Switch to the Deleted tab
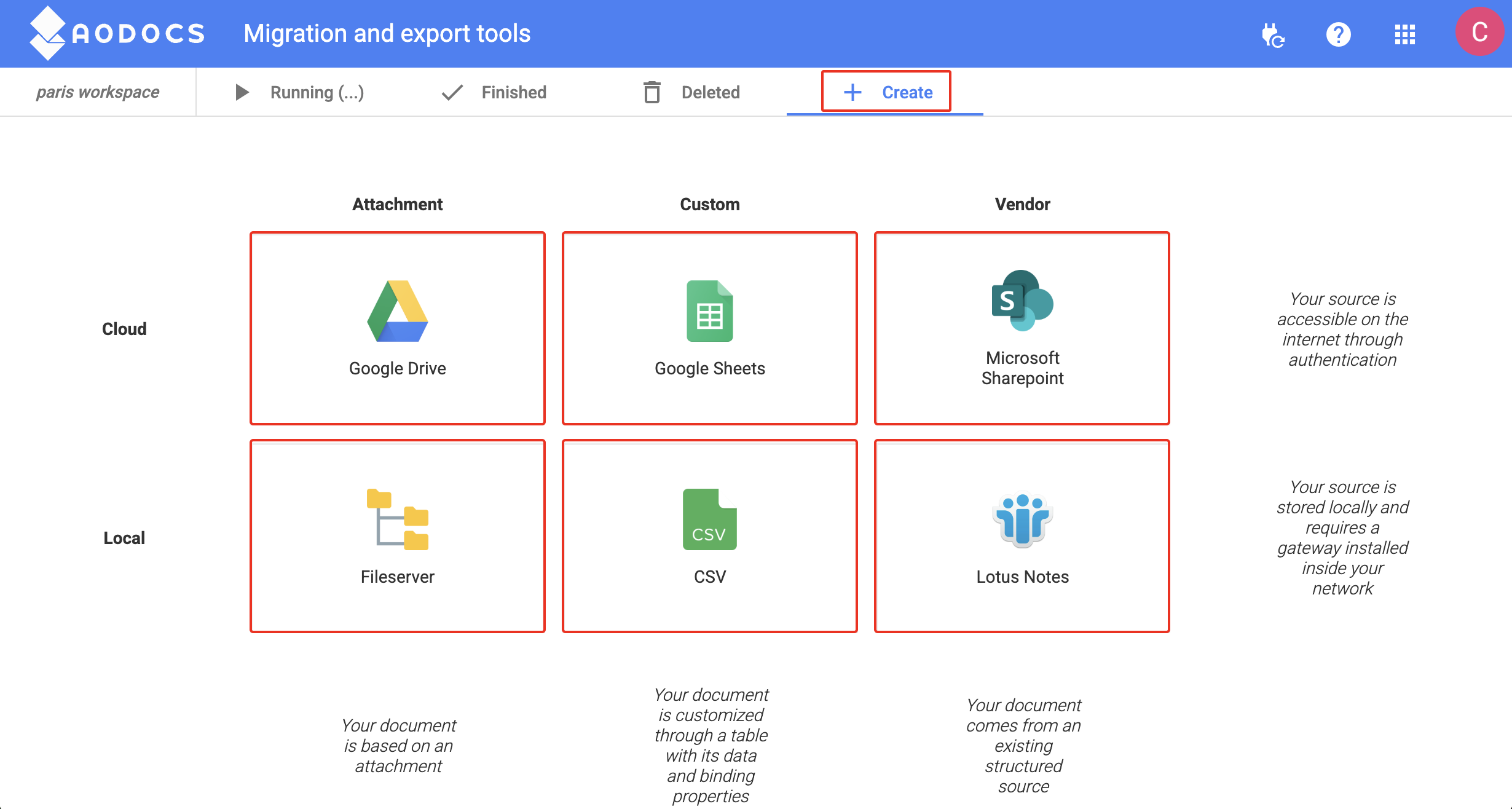This screenshot has width=1512, height=809. tap(692, 92)
